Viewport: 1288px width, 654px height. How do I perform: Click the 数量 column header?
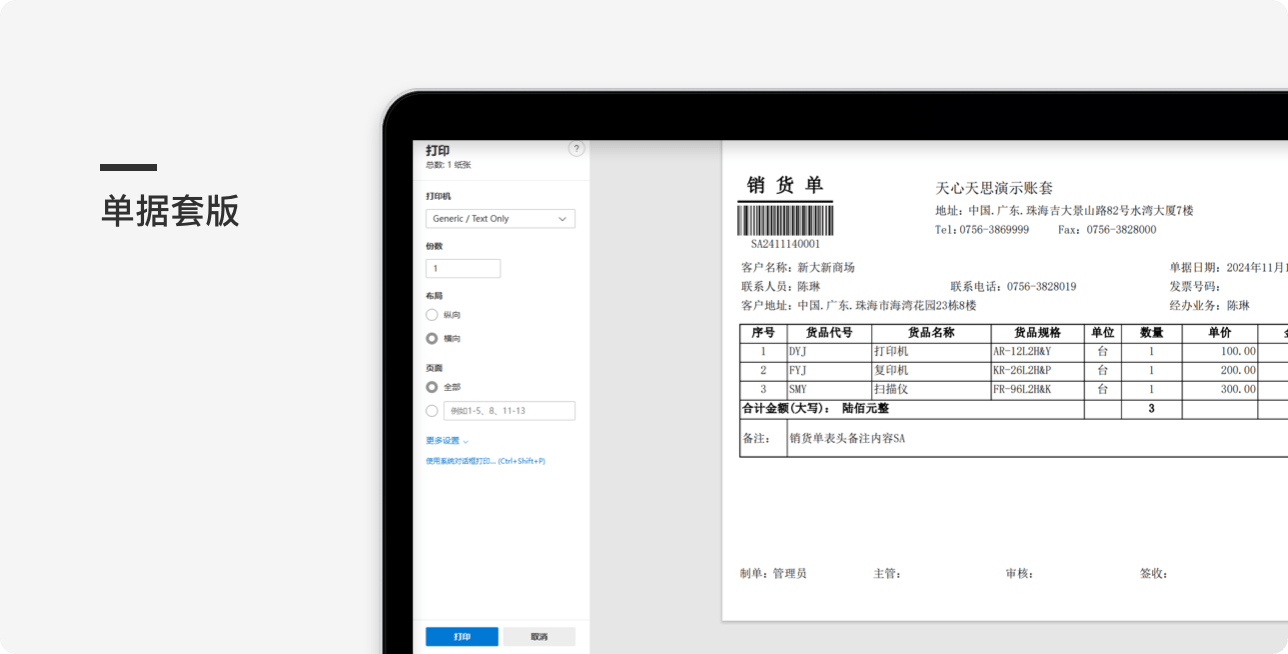coord(1151,333)
